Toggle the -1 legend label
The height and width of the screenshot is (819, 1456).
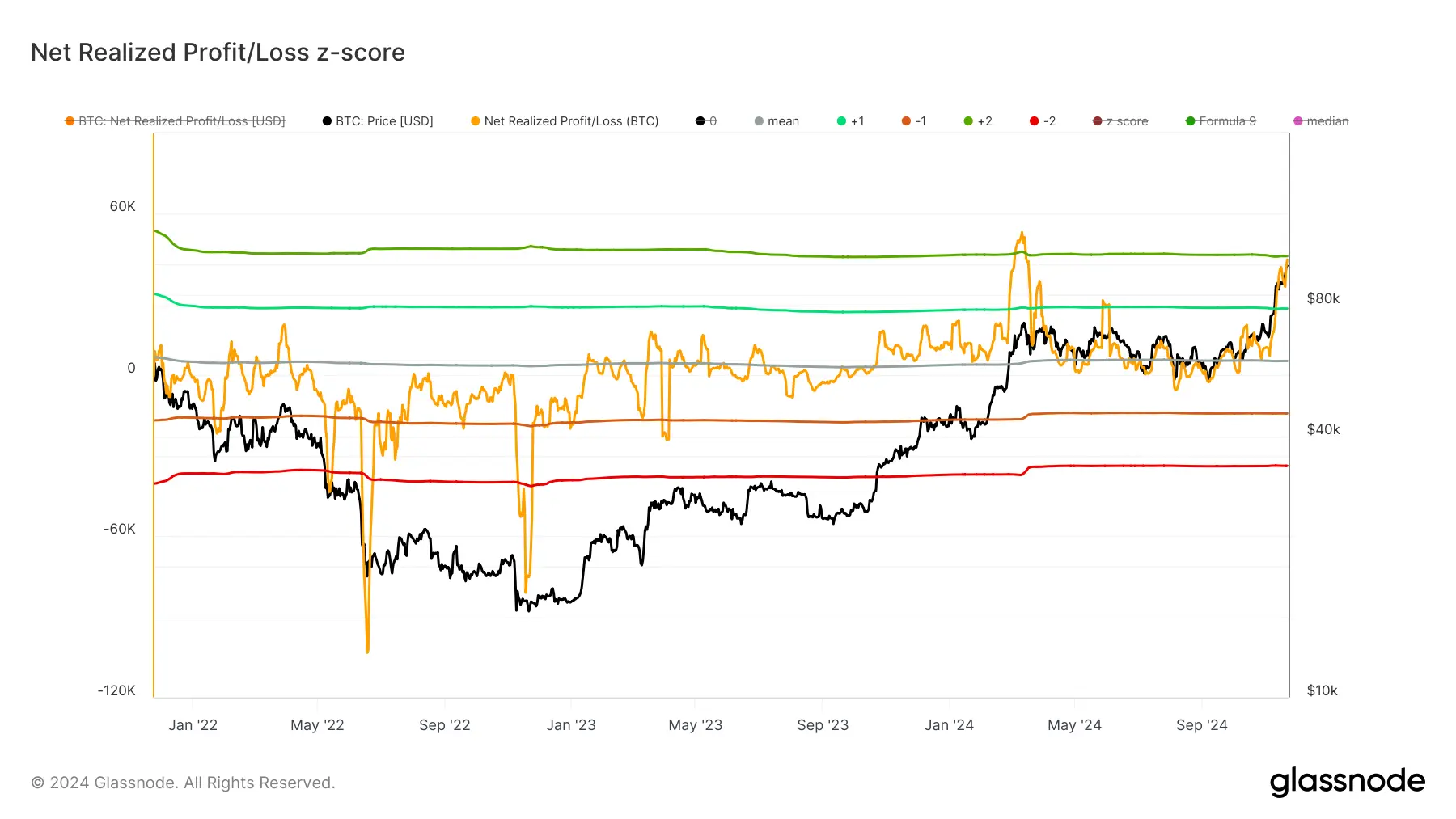[921, 121]
